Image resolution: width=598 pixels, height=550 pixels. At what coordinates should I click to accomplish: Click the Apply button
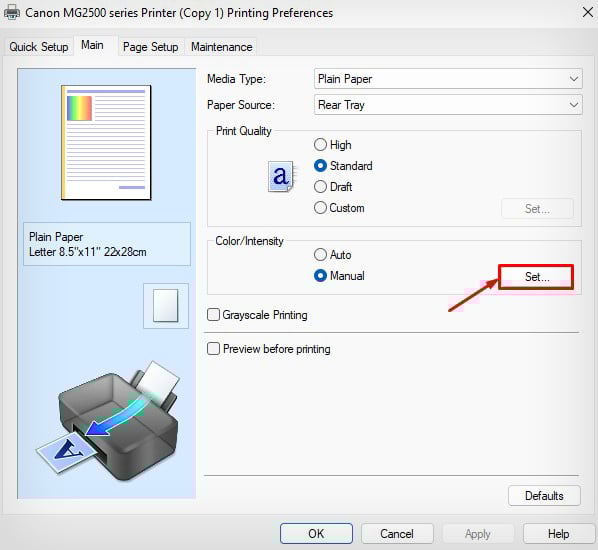coord(478,533)
